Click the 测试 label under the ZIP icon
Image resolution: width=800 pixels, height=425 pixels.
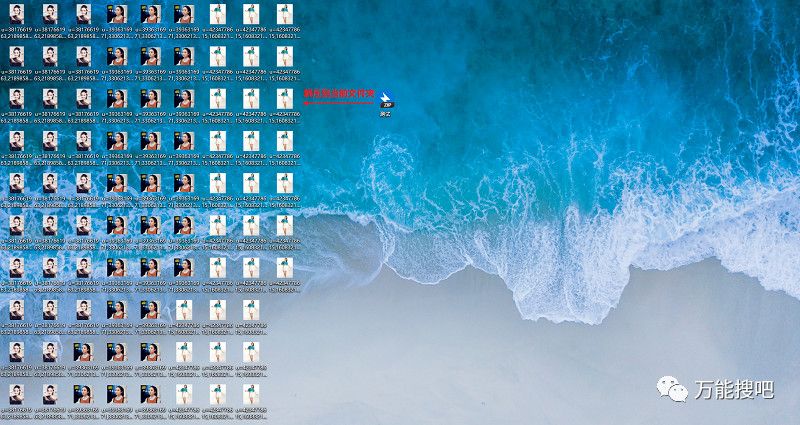click(x=386, y=115)
